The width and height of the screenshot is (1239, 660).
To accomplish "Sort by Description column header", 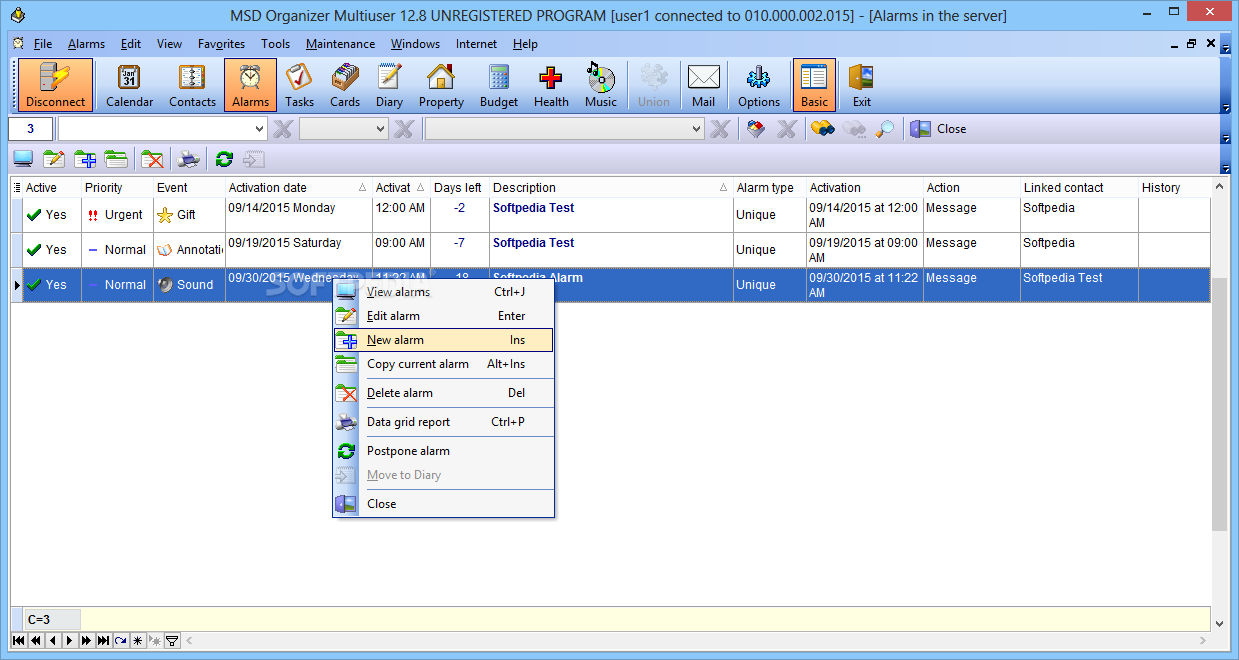I will [611, 188].
